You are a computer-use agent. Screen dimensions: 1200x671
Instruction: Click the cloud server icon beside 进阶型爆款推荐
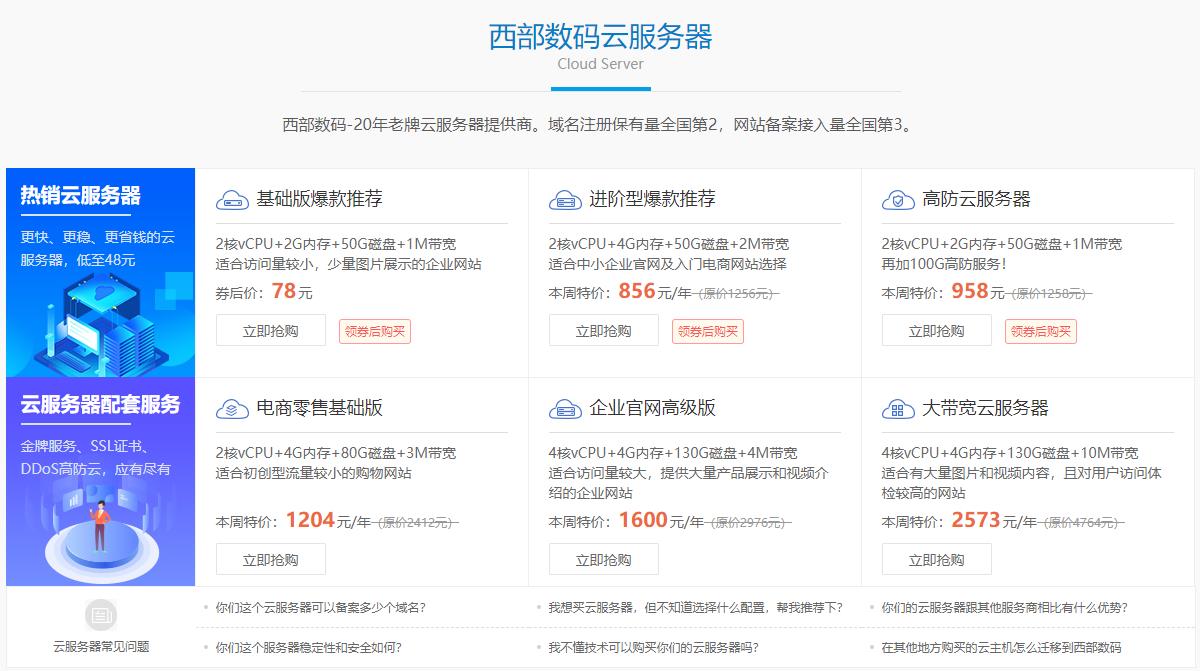click(565, 200)
